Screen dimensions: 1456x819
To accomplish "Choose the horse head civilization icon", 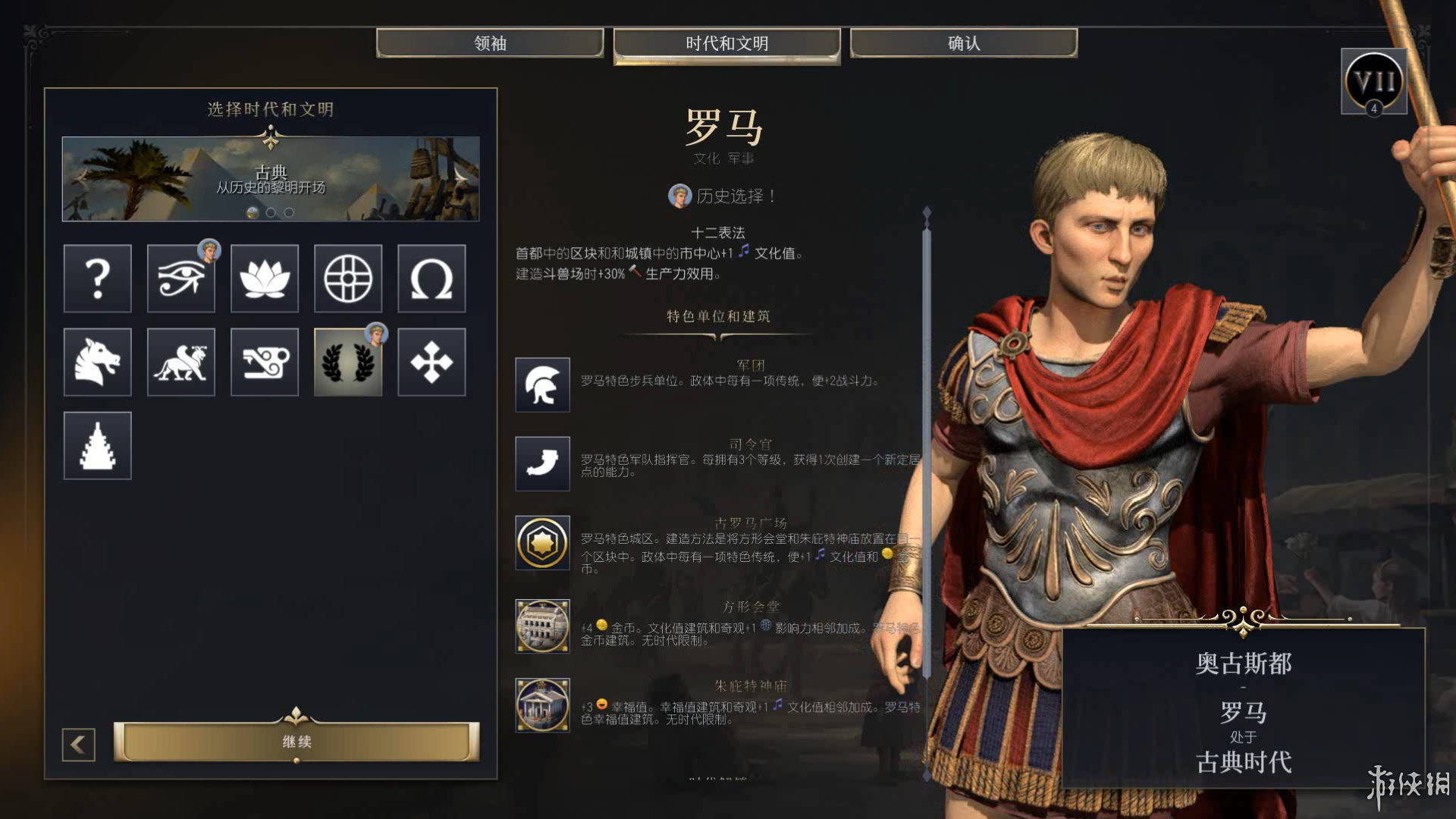I will (97, 362).
